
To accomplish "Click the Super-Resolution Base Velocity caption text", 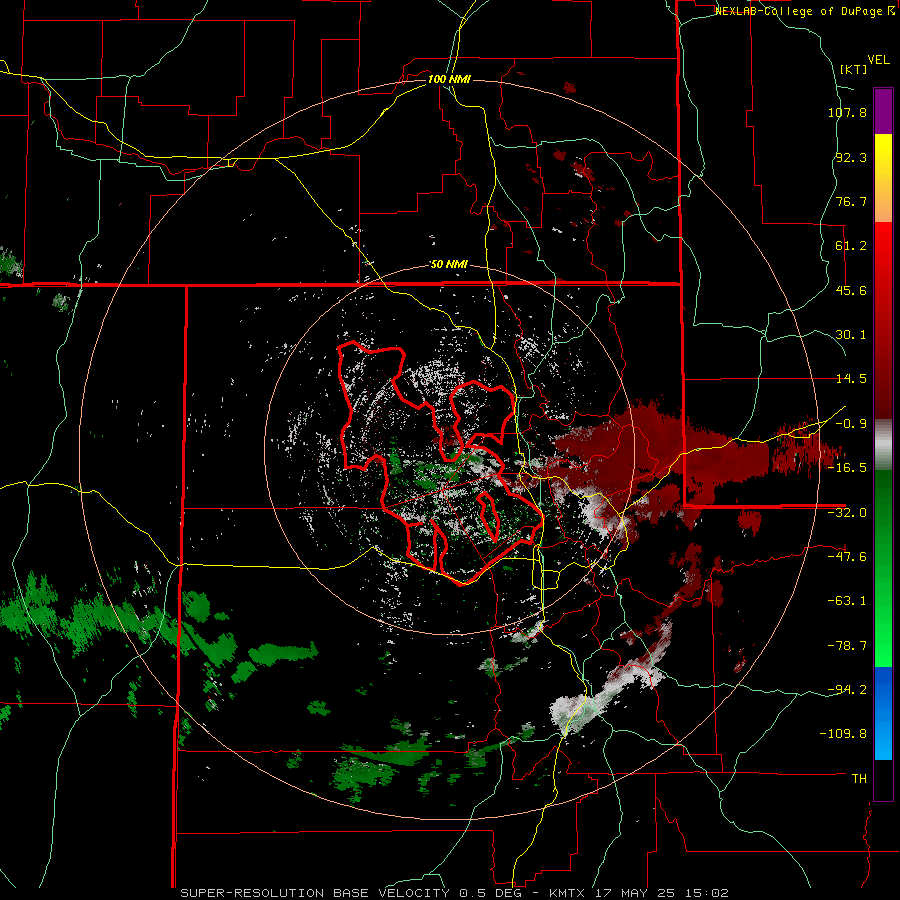I will coord(315,893).
